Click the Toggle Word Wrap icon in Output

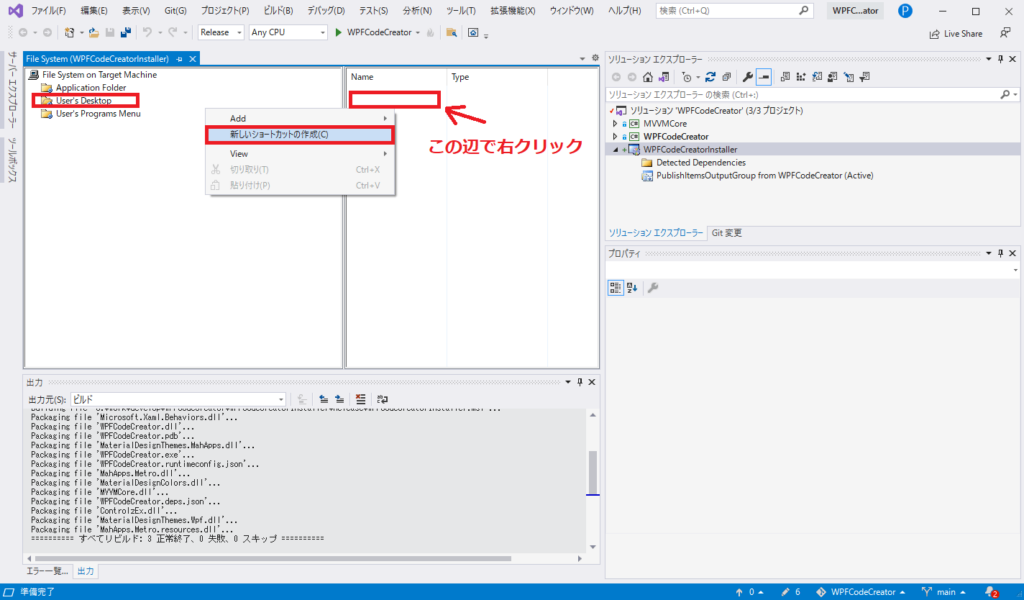[383, 399]
